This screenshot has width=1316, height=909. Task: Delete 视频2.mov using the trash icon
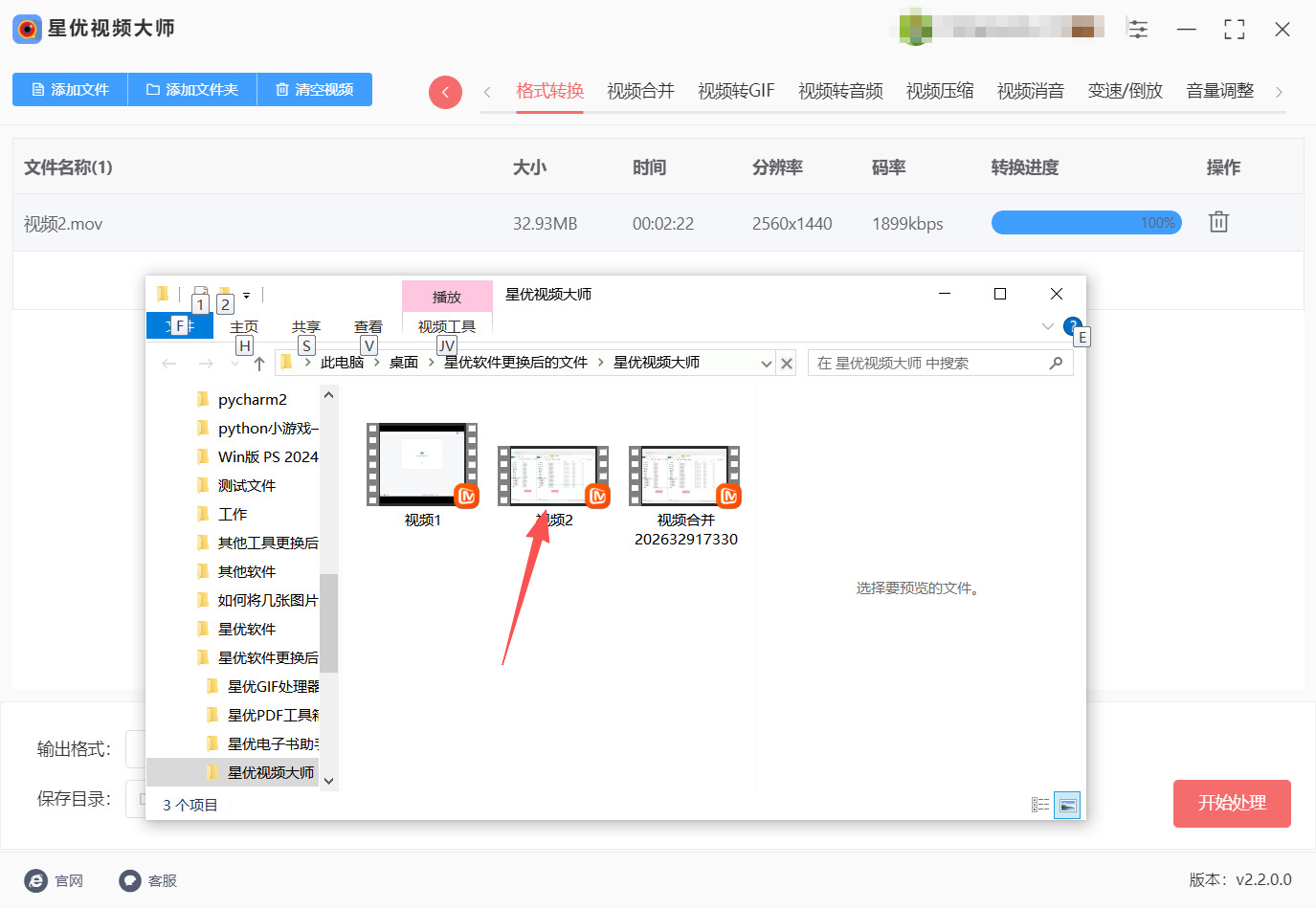click(x=1218, y=222)
